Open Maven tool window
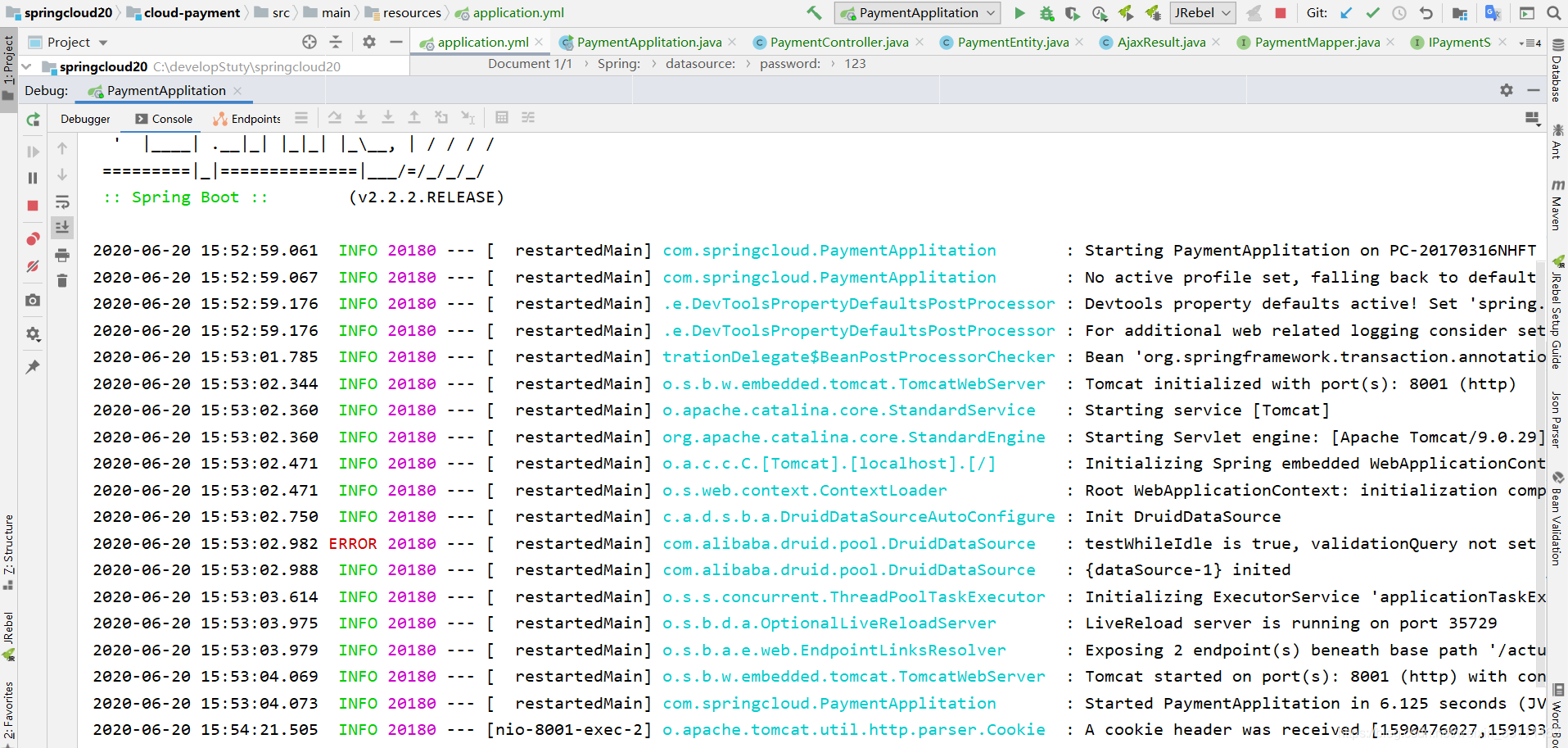Viewport: 1568px width, 748px height. pyautogui.click(x=1557, y=205)
